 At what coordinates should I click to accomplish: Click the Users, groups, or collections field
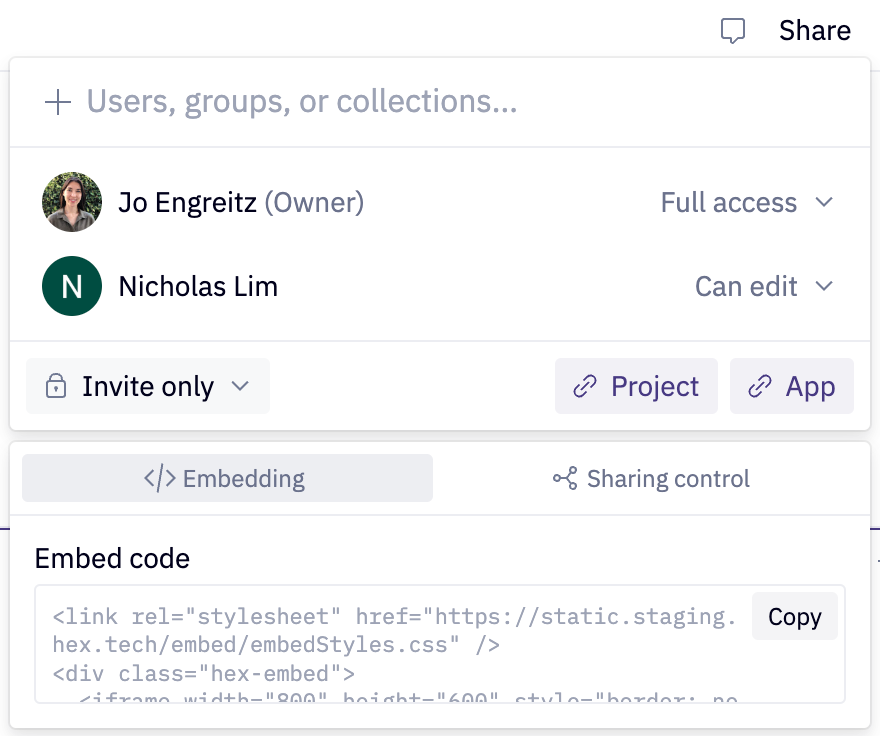tap(300, 102)
